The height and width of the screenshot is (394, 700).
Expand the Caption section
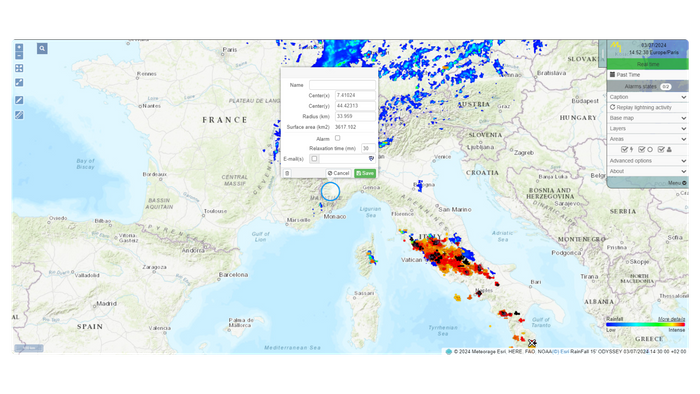point(647,97)
